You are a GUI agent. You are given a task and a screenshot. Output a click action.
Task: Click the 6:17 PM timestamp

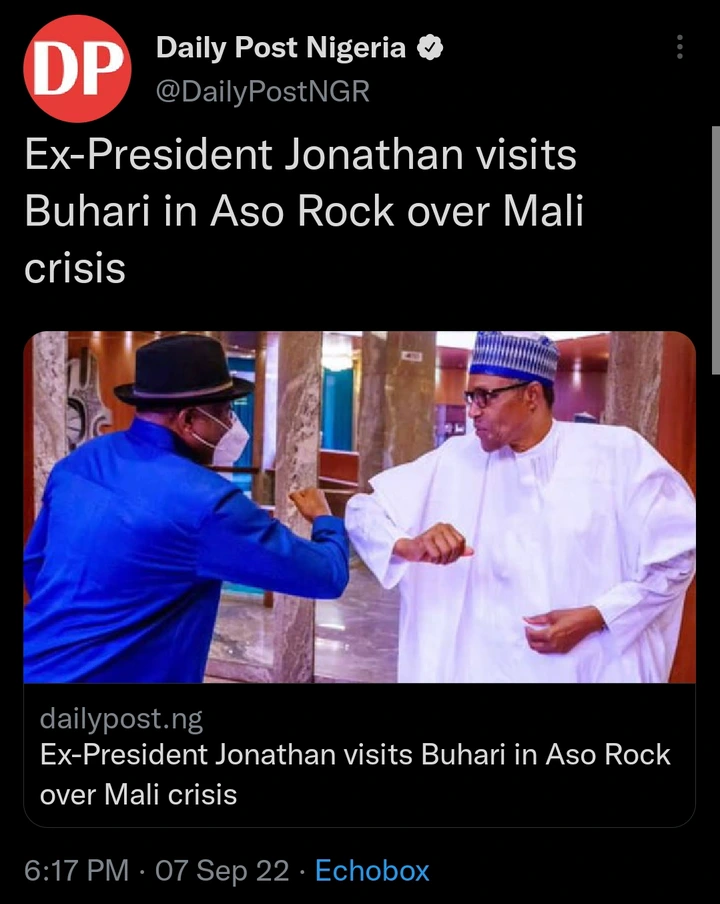pyautogui.click(x=76, y=870)
